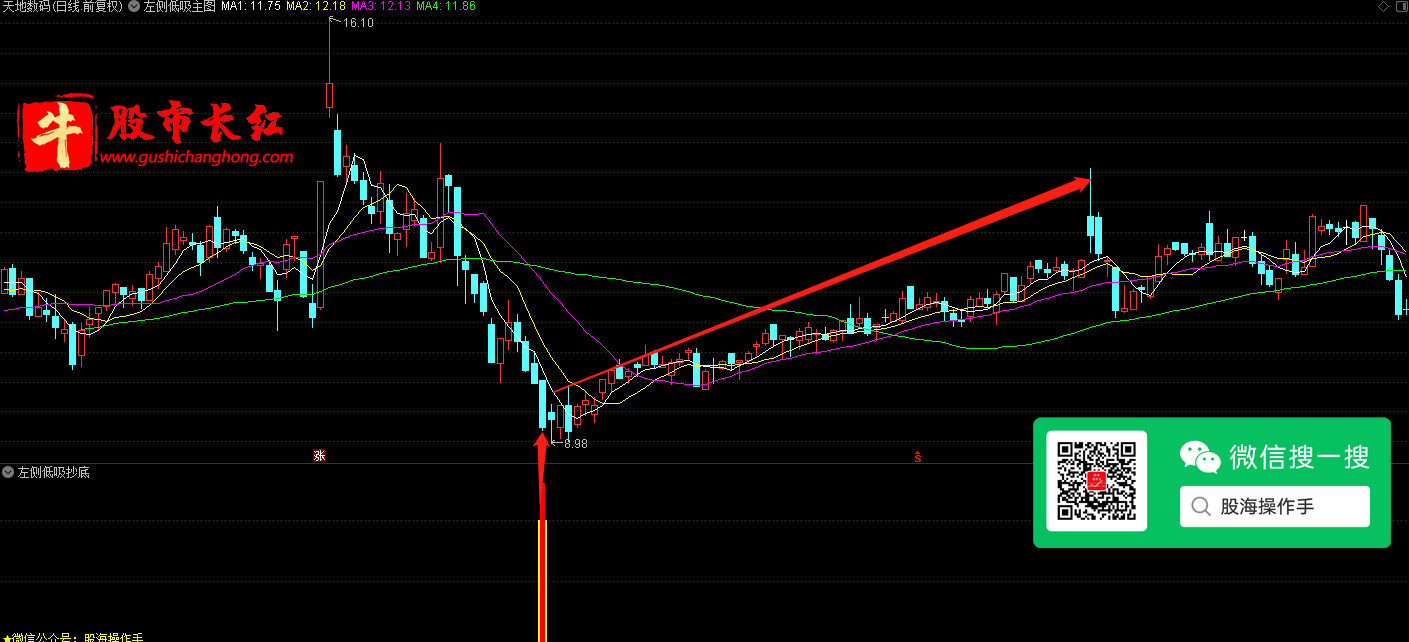Image resolution: width=1409 pixels, height=642 pixels.
Task: Select the 左侧低吸主图 indicator name
Action: 179,6
